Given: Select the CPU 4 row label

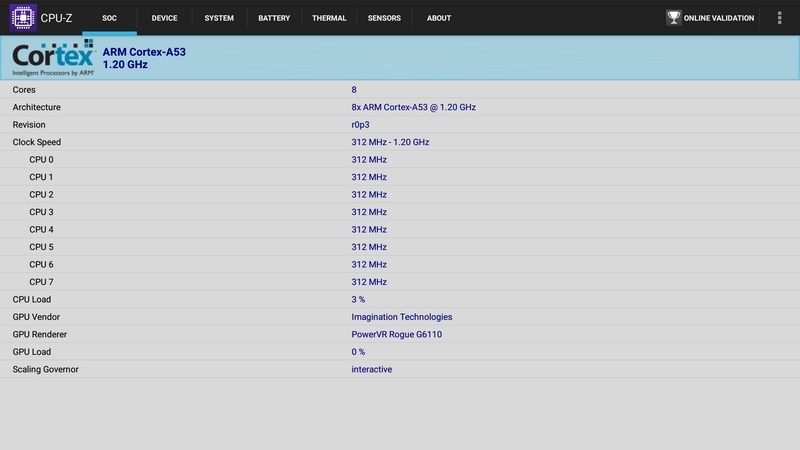Looking at the screenshot, I should (41, 230).
